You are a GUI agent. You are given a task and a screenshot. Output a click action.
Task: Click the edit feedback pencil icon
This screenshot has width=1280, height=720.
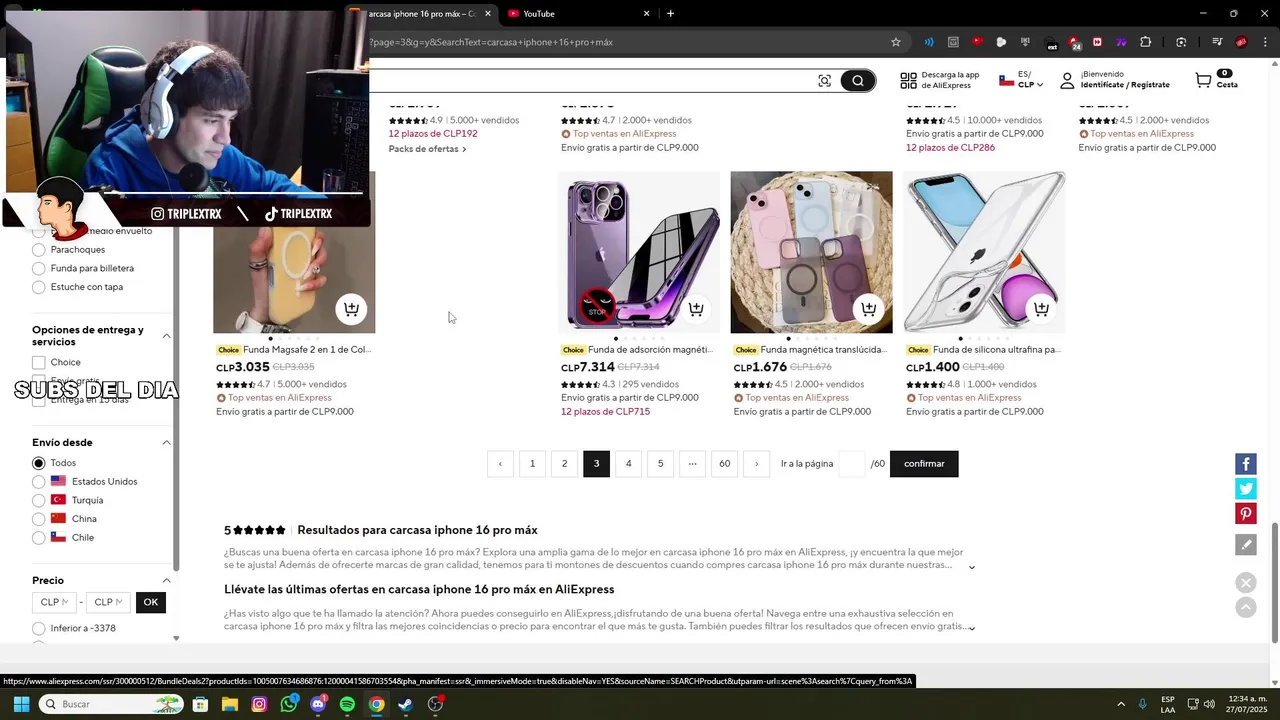point(1246,545)
